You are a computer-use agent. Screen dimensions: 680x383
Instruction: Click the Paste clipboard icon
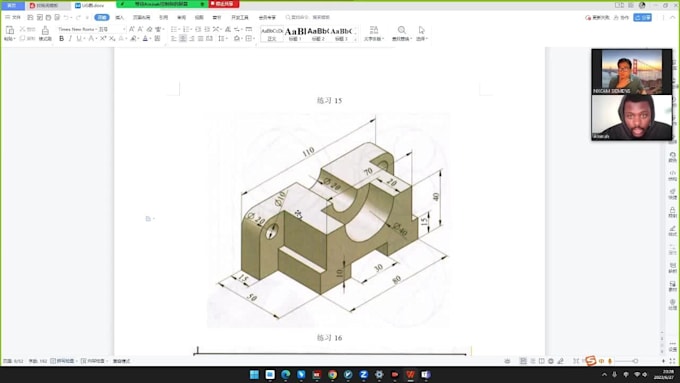[x=10, y=30]
